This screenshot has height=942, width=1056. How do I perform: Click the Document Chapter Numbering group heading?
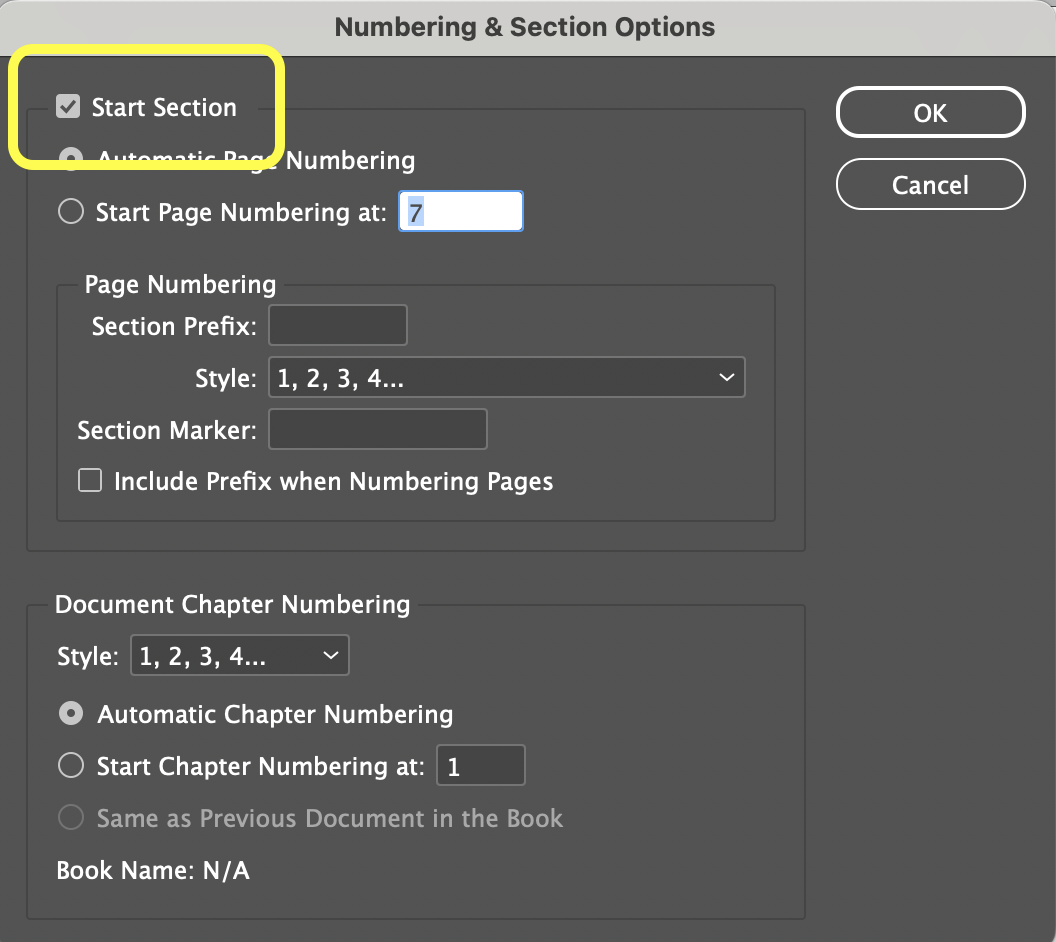click(x=233, y=604)
